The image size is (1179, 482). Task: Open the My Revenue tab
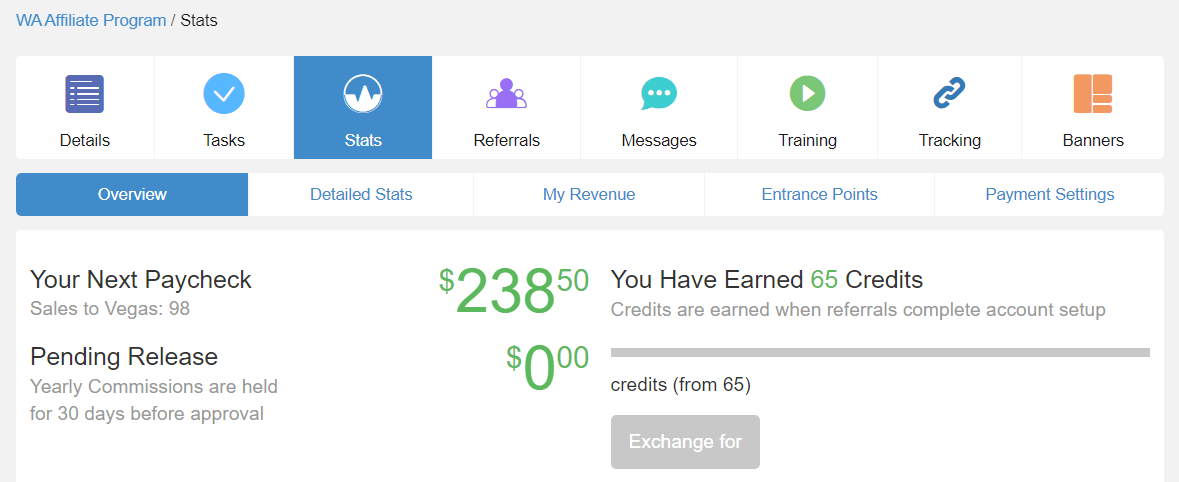pyautogui.click(x=589, y=195)
